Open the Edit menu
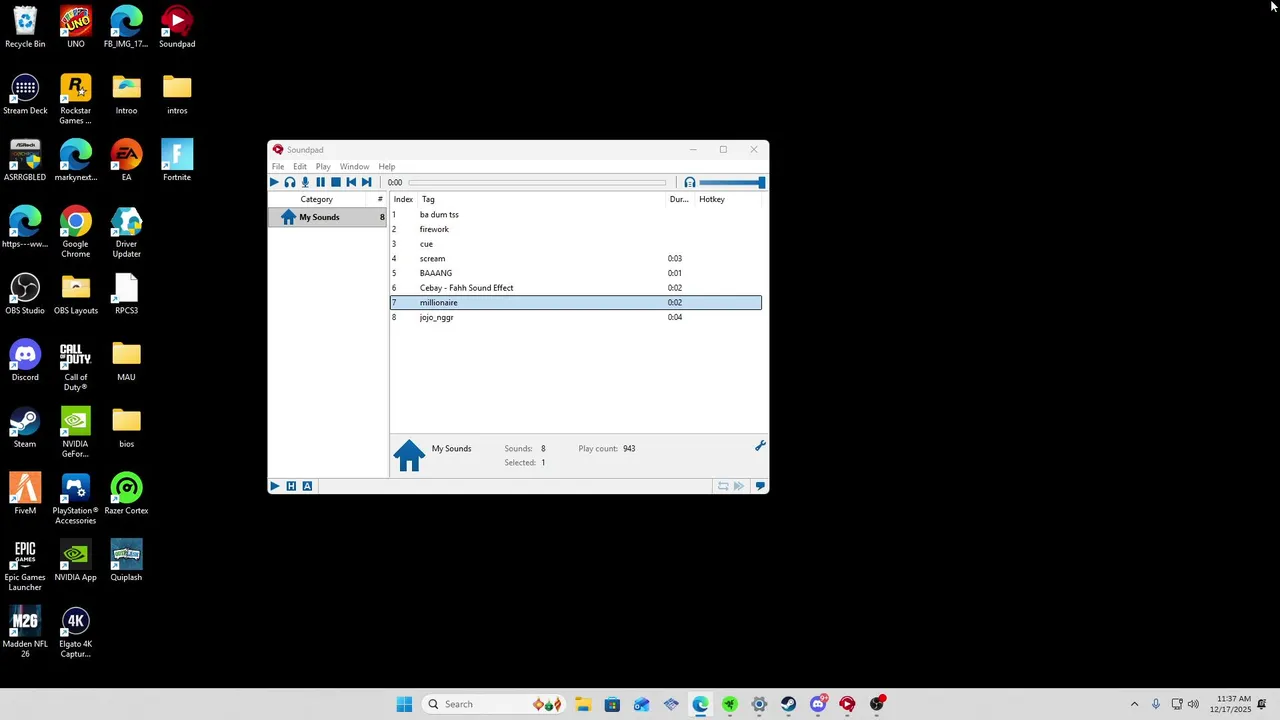1280x720 pixels. coord(300,167)
